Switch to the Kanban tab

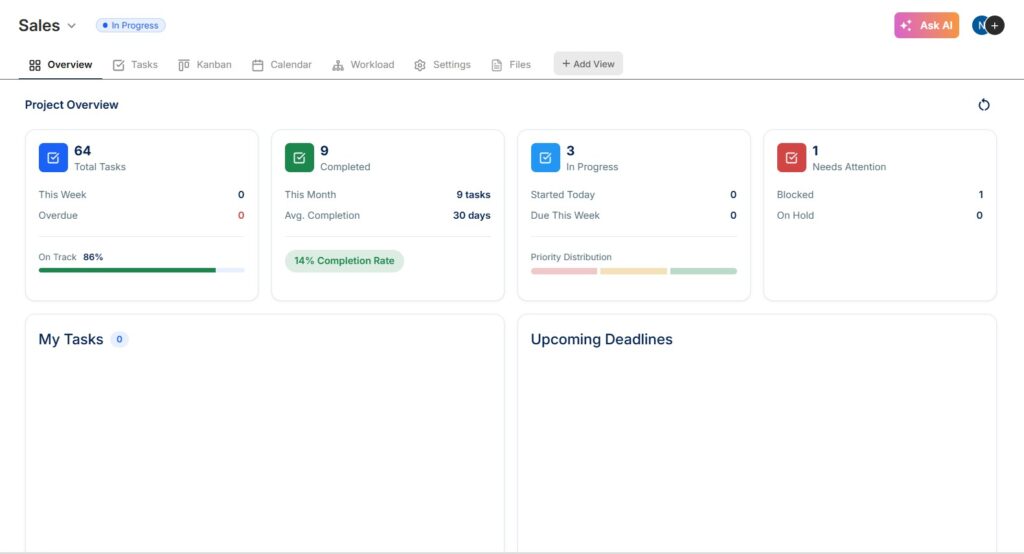click(x=204, y=65)
